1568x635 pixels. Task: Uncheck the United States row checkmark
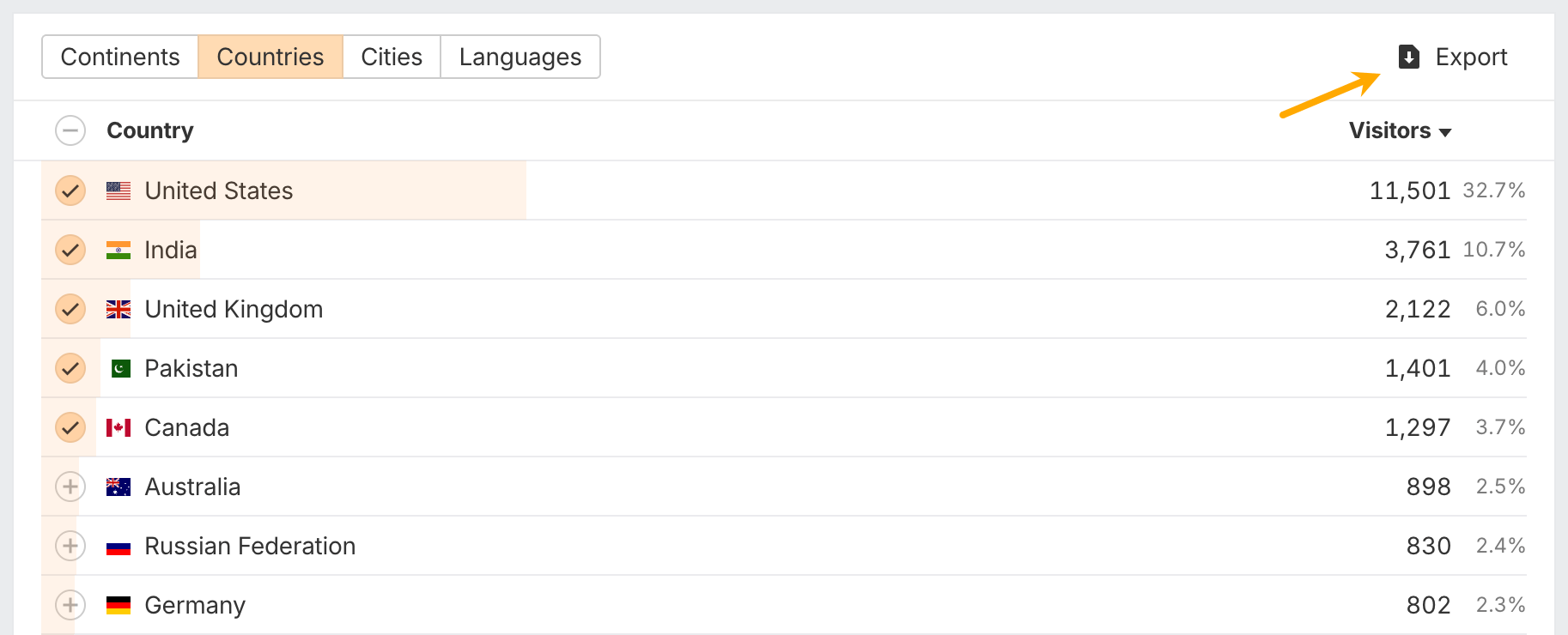[x=70, y=190]
